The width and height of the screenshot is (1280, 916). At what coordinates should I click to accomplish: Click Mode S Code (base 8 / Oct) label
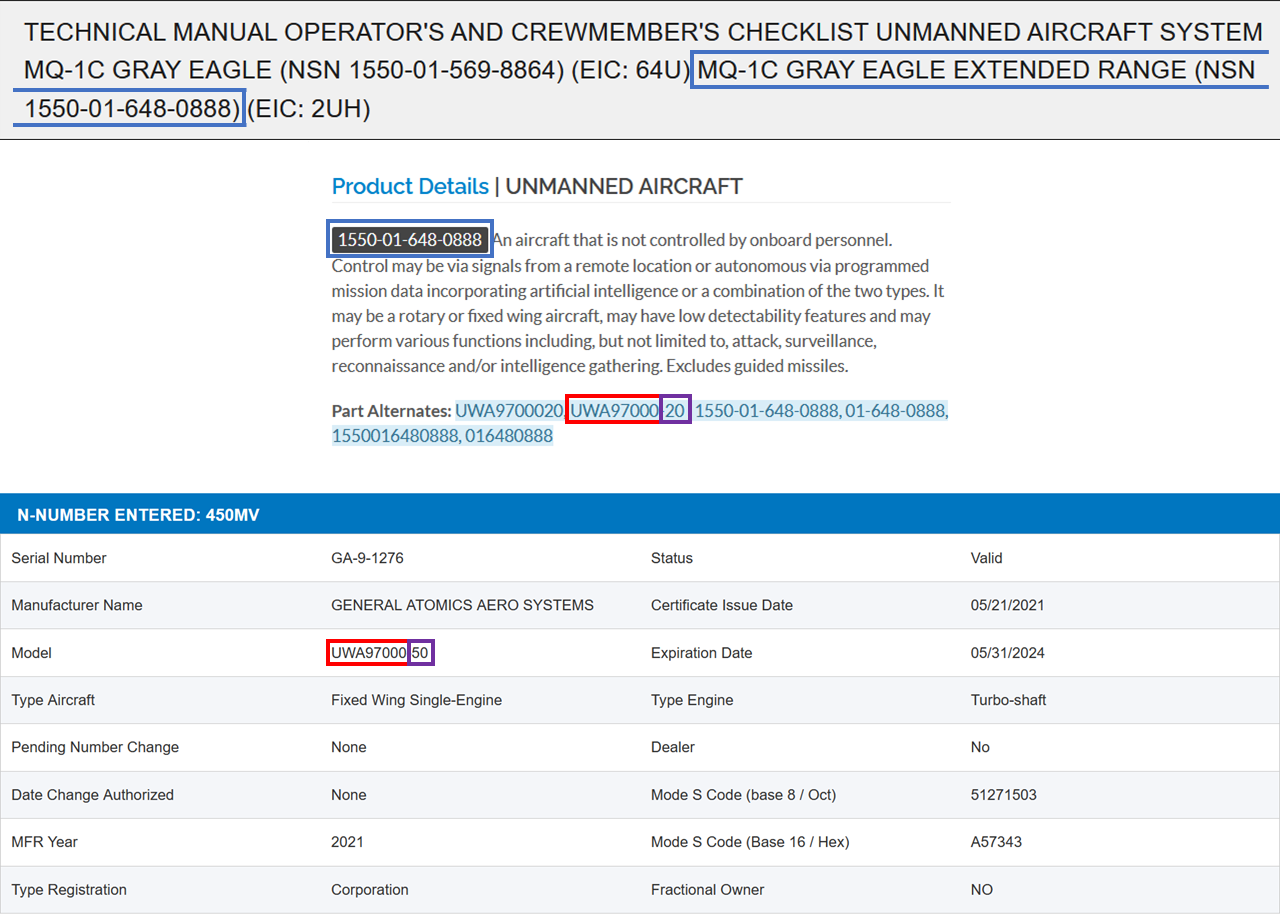tap(743, 795)
